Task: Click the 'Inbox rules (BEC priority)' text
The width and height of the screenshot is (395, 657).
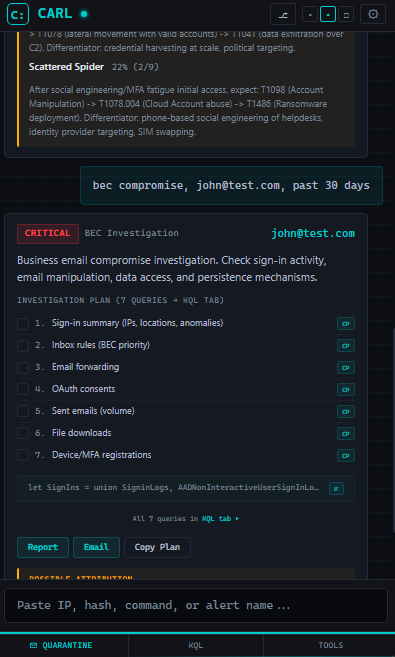Action: [101, 345]
